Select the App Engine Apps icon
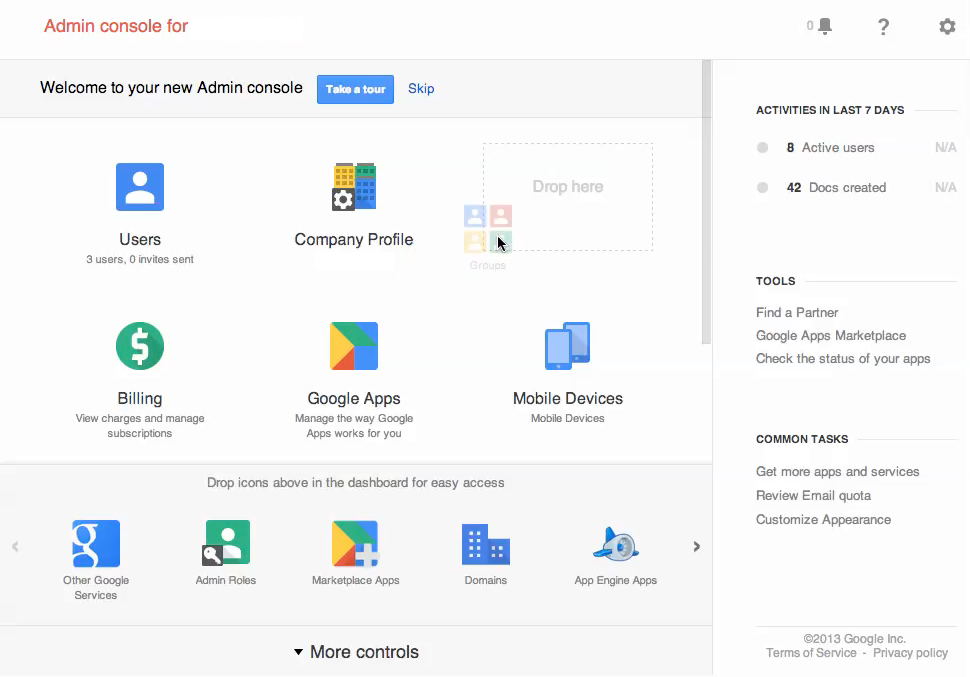 pyautogui.click(x=616, y=545)
